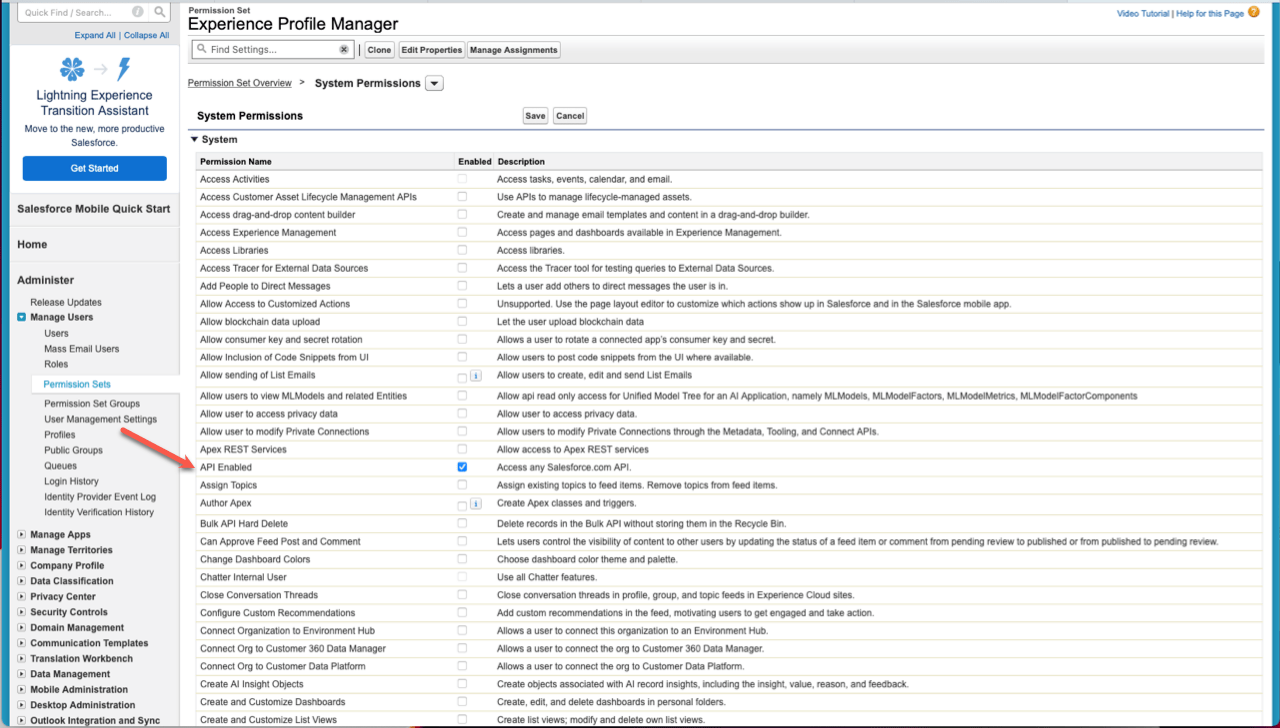Viewport: 1280px width, 728px height.
Task: Open help via the yellow question mark icon
Action: pyautogui.click(x=1254, y=12)
